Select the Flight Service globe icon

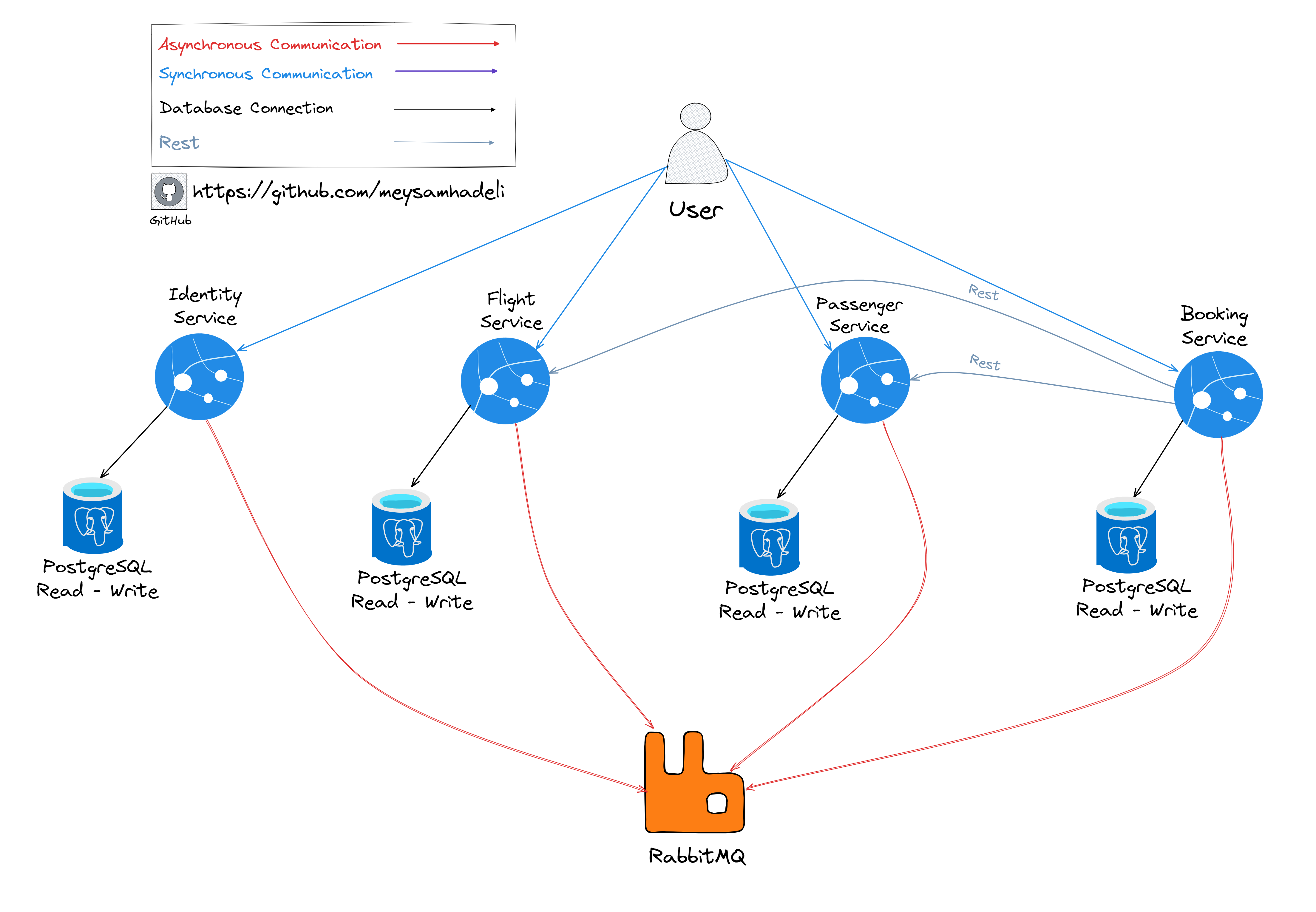[505, 381]
